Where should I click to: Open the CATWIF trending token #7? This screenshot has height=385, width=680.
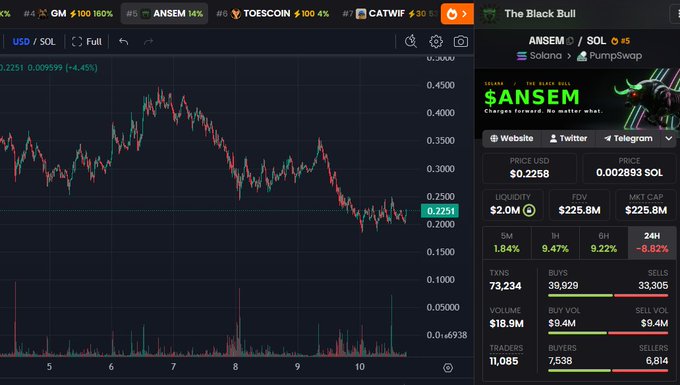click(389, 13)
